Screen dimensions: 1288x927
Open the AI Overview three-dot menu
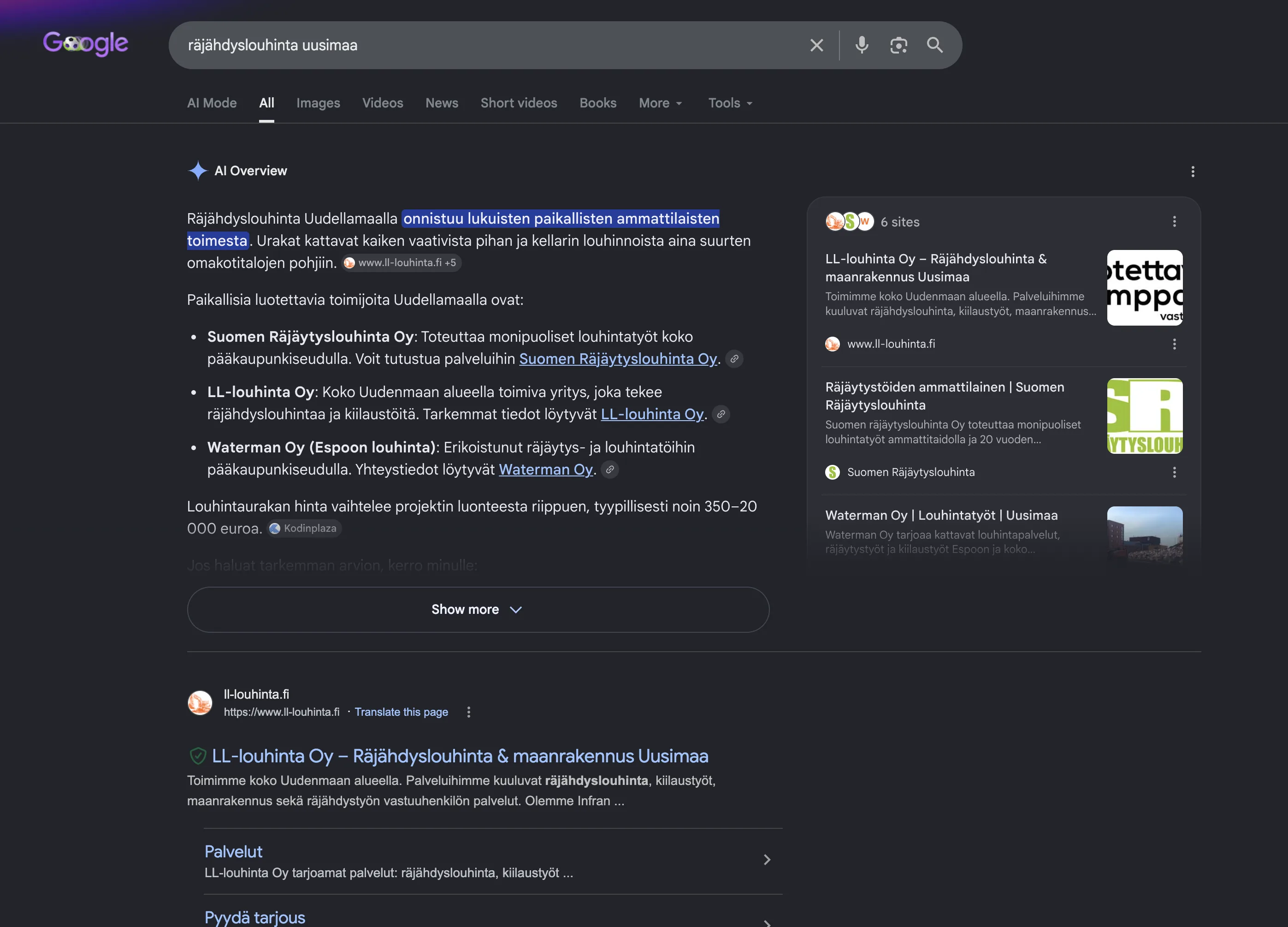[x=1193, y=172]
